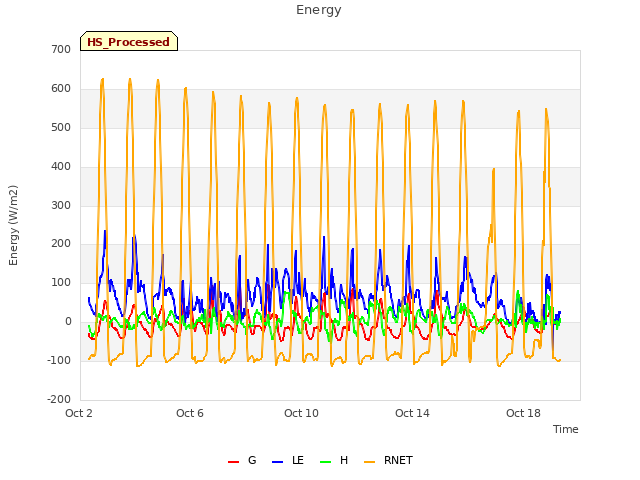Click the Oct 2 x-axis tick label
The image size is (640, 480).
pos(79,413)
